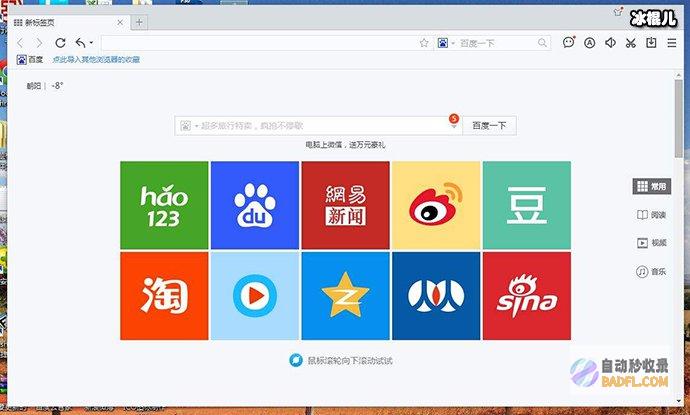Add a new tab with plus button

pos(139,22)
